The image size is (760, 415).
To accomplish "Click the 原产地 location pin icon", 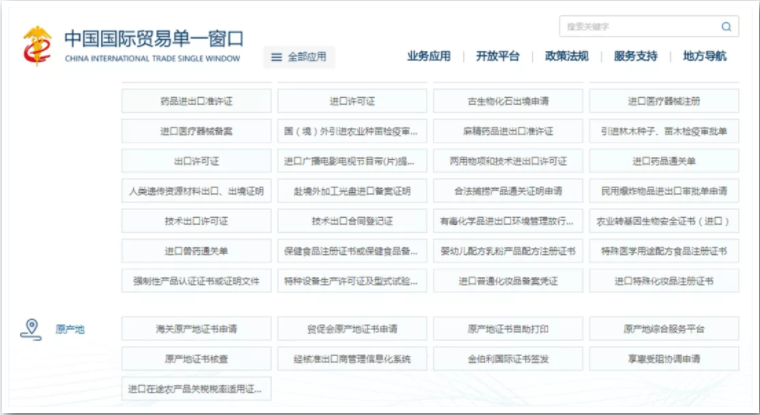I will click(x=33, y=328).
